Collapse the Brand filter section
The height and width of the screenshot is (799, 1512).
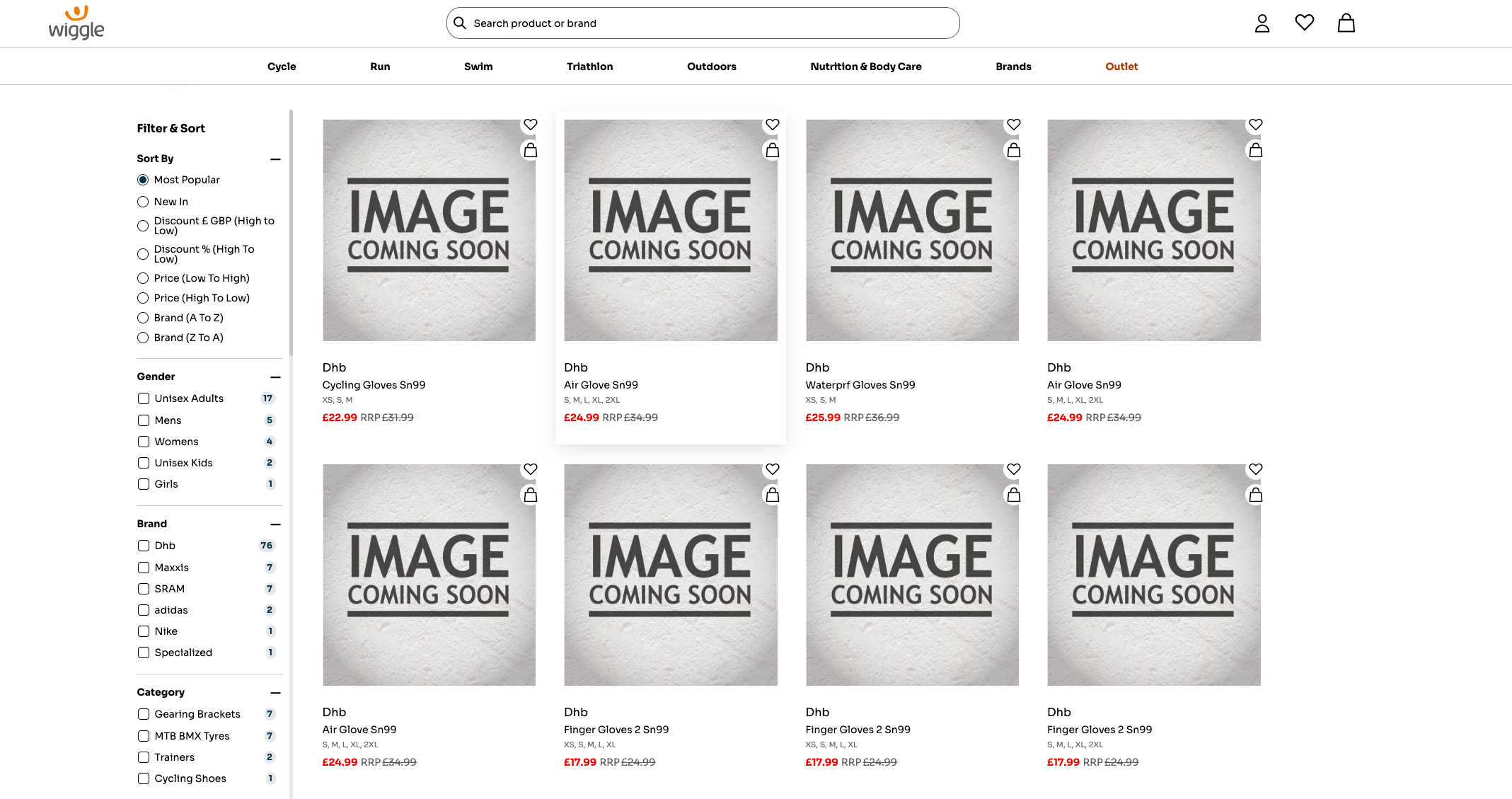coord(275,524)
